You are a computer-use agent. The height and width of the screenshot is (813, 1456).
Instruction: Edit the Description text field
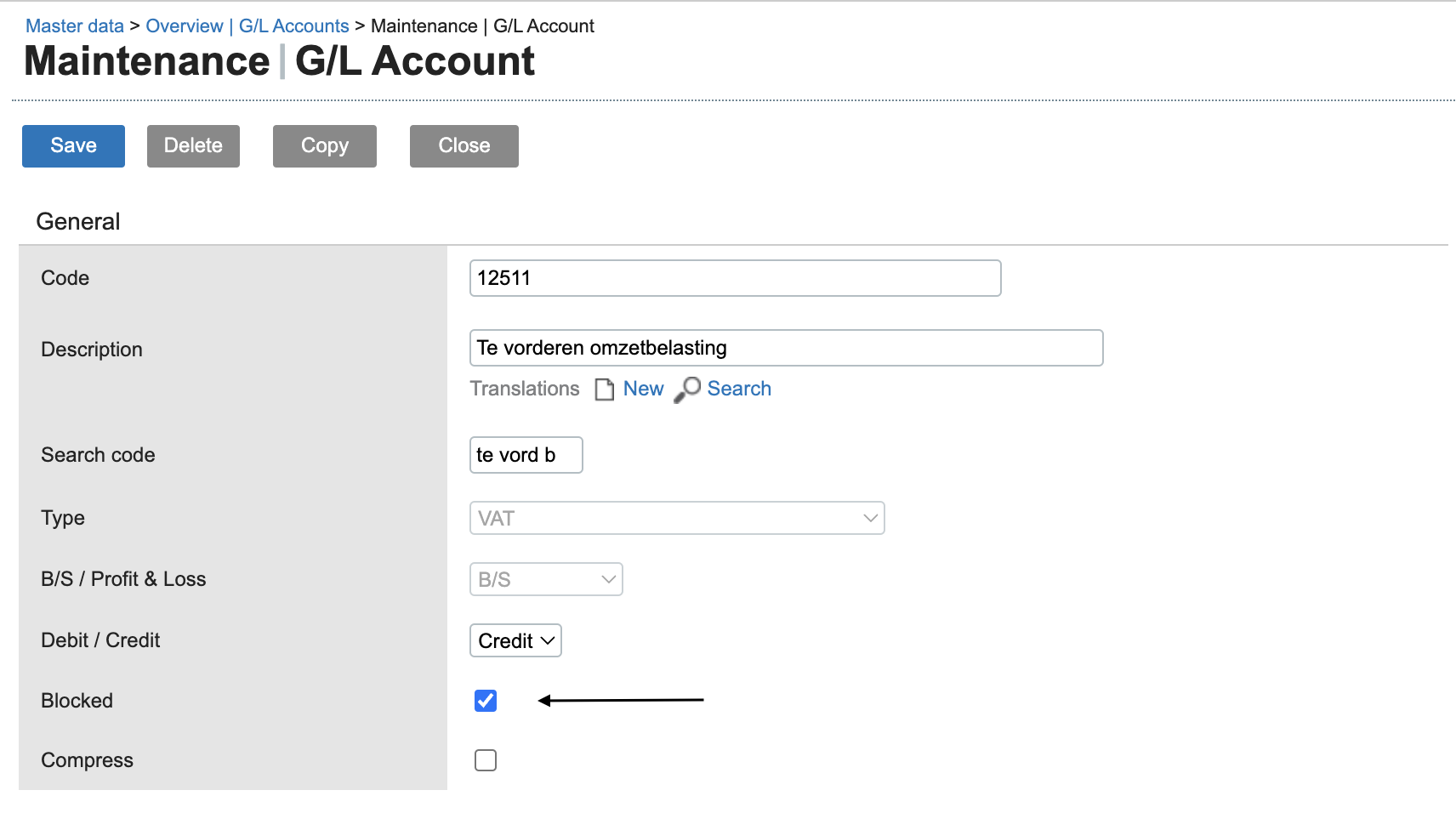click(786, 348)
